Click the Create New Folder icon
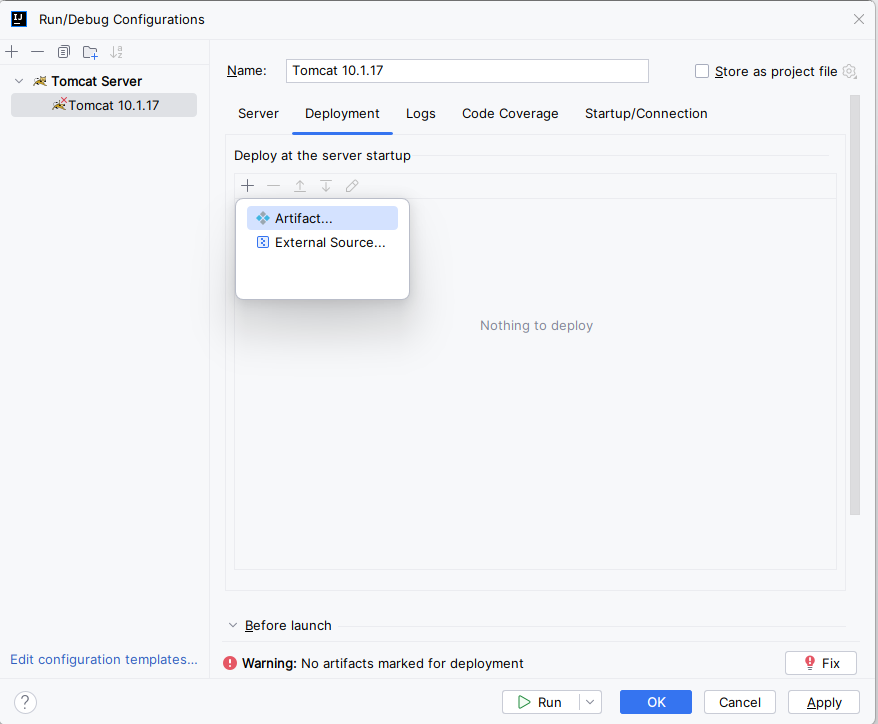The image size is (878, 724). 90,52
